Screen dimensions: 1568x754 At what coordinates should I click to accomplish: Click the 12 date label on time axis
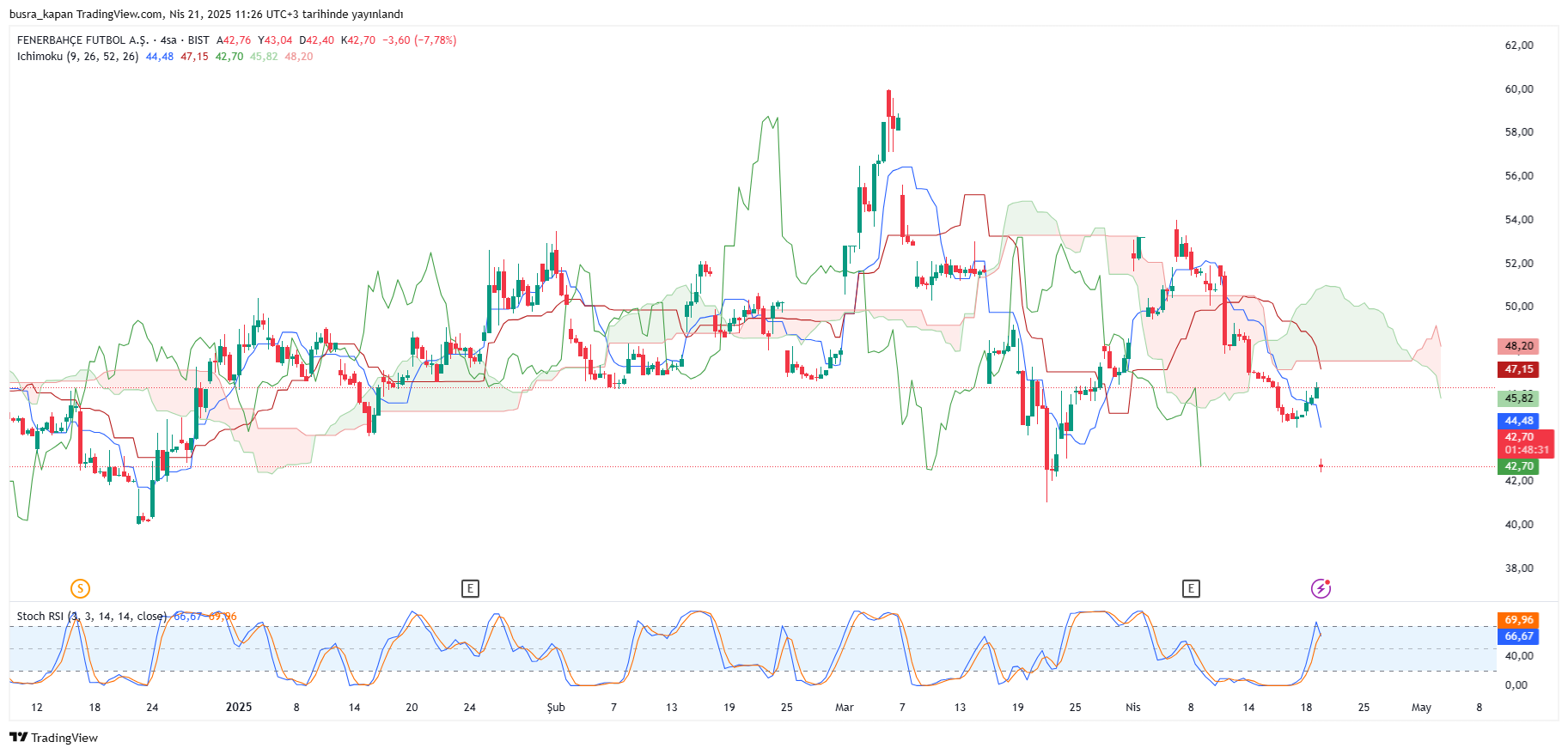pos(37,708)
